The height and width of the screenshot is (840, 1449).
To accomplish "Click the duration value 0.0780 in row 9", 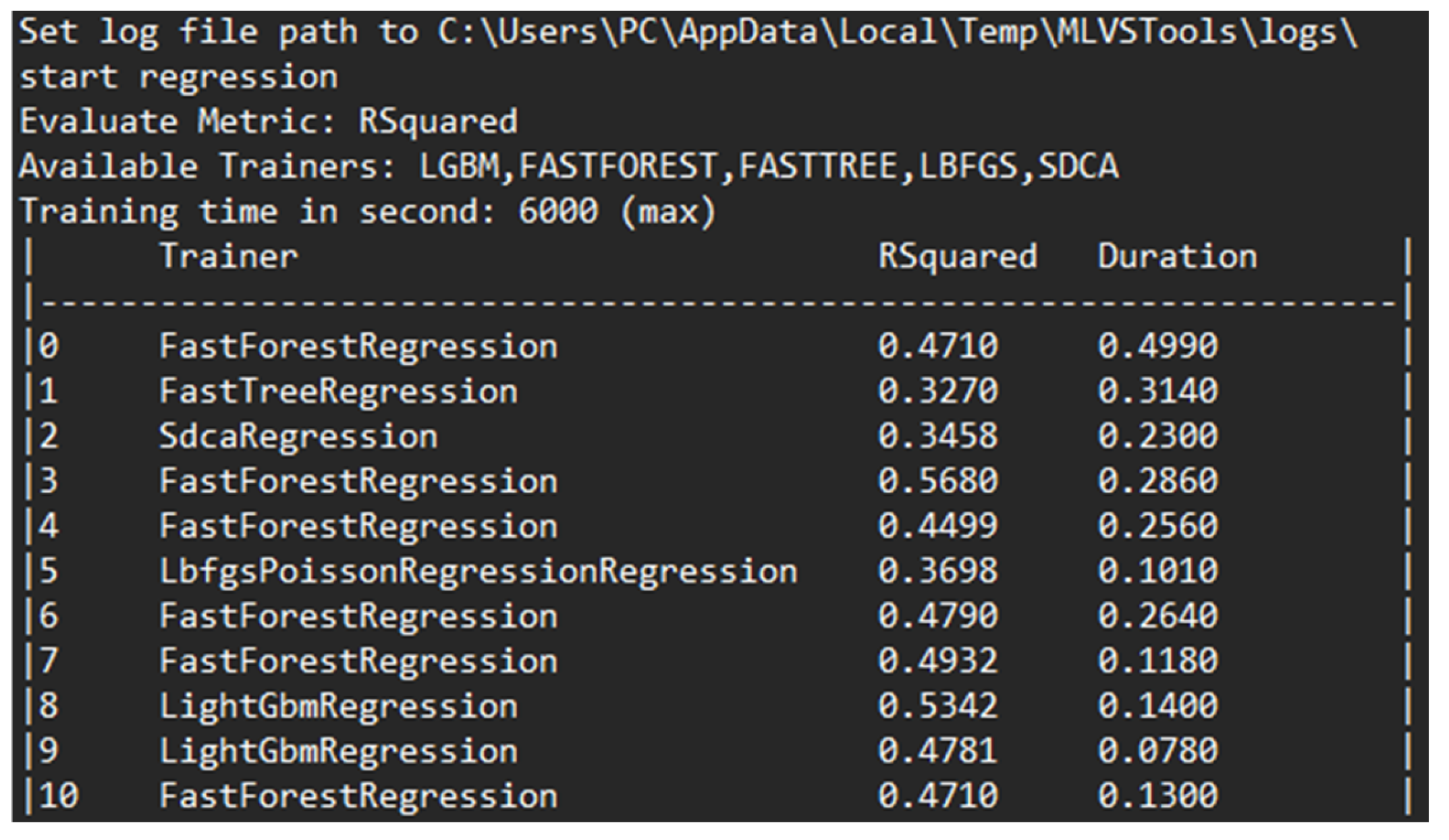I will pyautogui.click(x=1157, y=751).
